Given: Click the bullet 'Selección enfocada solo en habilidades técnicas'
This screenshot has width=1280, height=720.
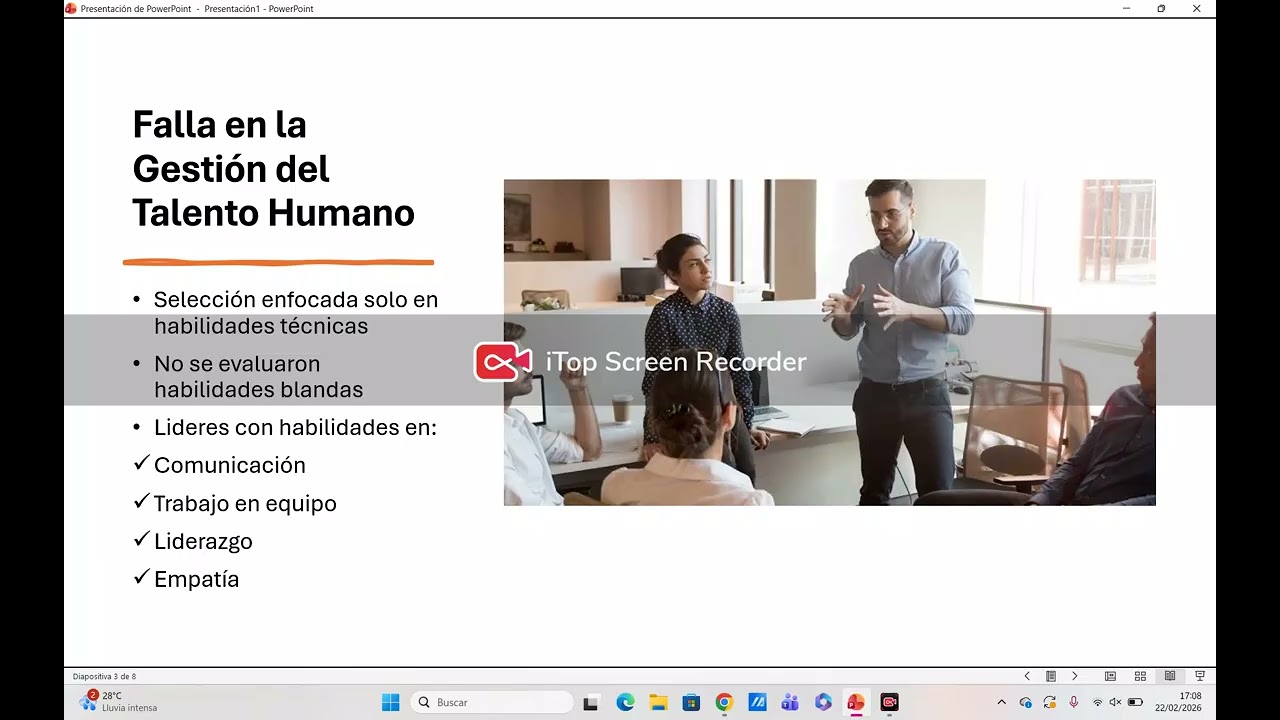Looking at the screenshot, I should point(296,312).
